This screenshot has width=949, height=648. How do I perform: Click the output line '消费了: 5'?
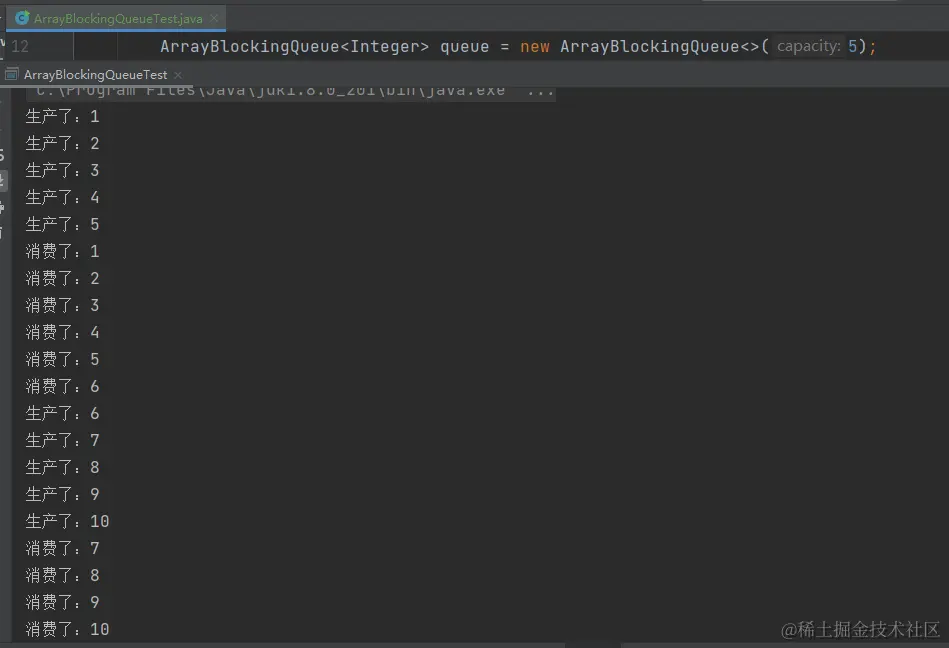pos(62,359)
